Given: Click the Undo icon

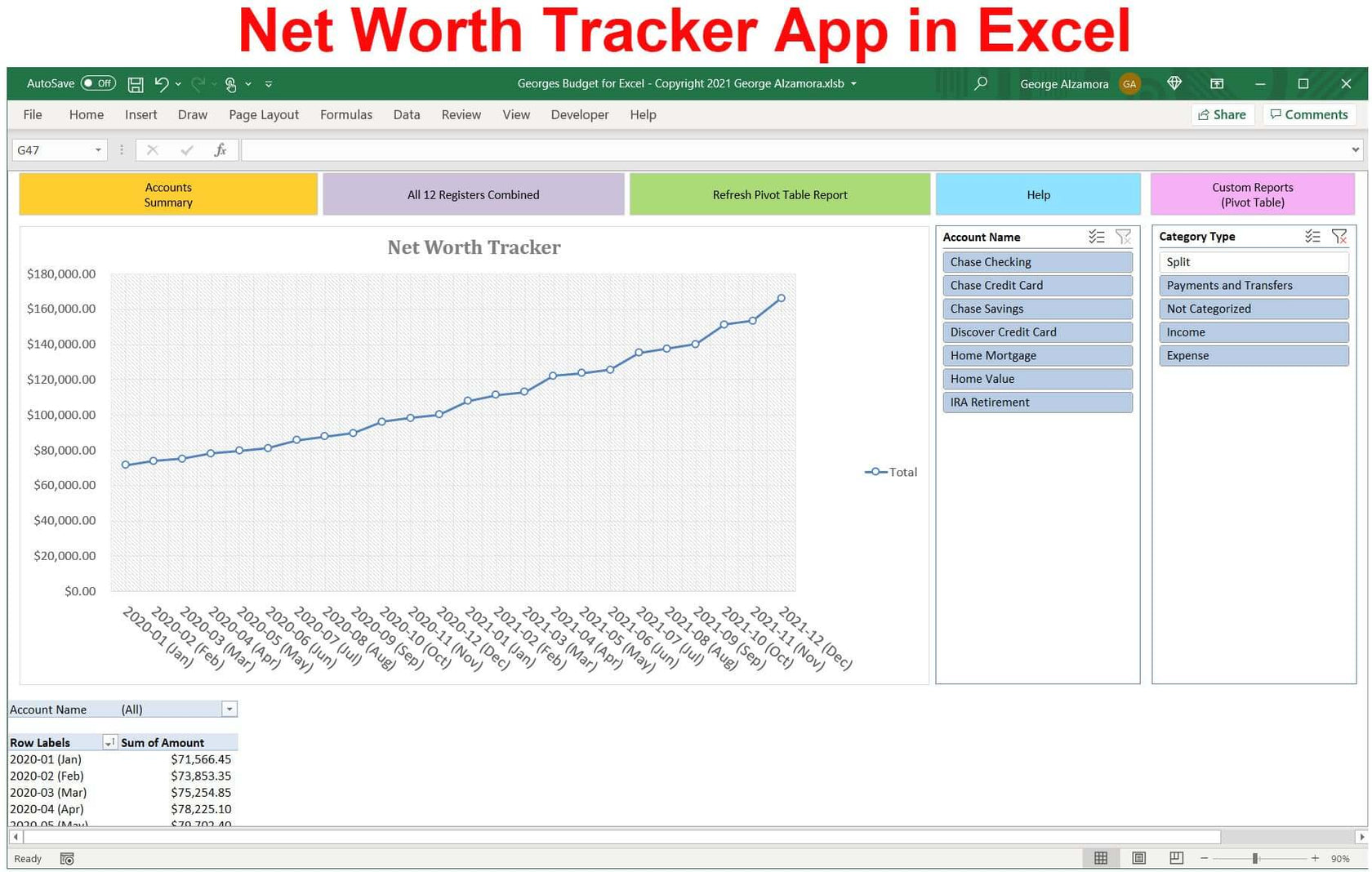Looking at the screenshot, I should [161, 83].
